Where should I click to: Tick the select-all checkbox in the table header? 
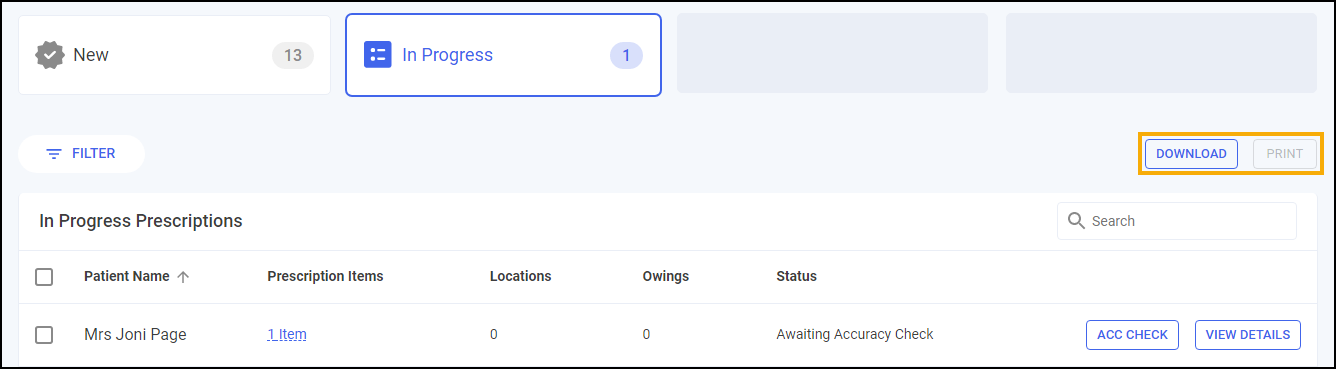[x=44, y=277]
